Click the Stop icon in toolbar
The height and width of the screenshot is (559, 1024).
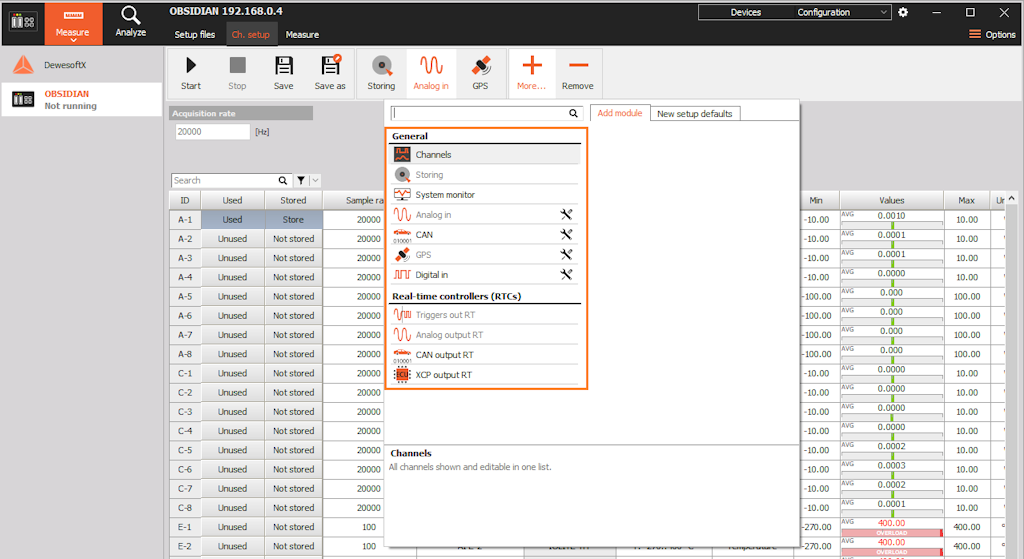pos(237,65)
